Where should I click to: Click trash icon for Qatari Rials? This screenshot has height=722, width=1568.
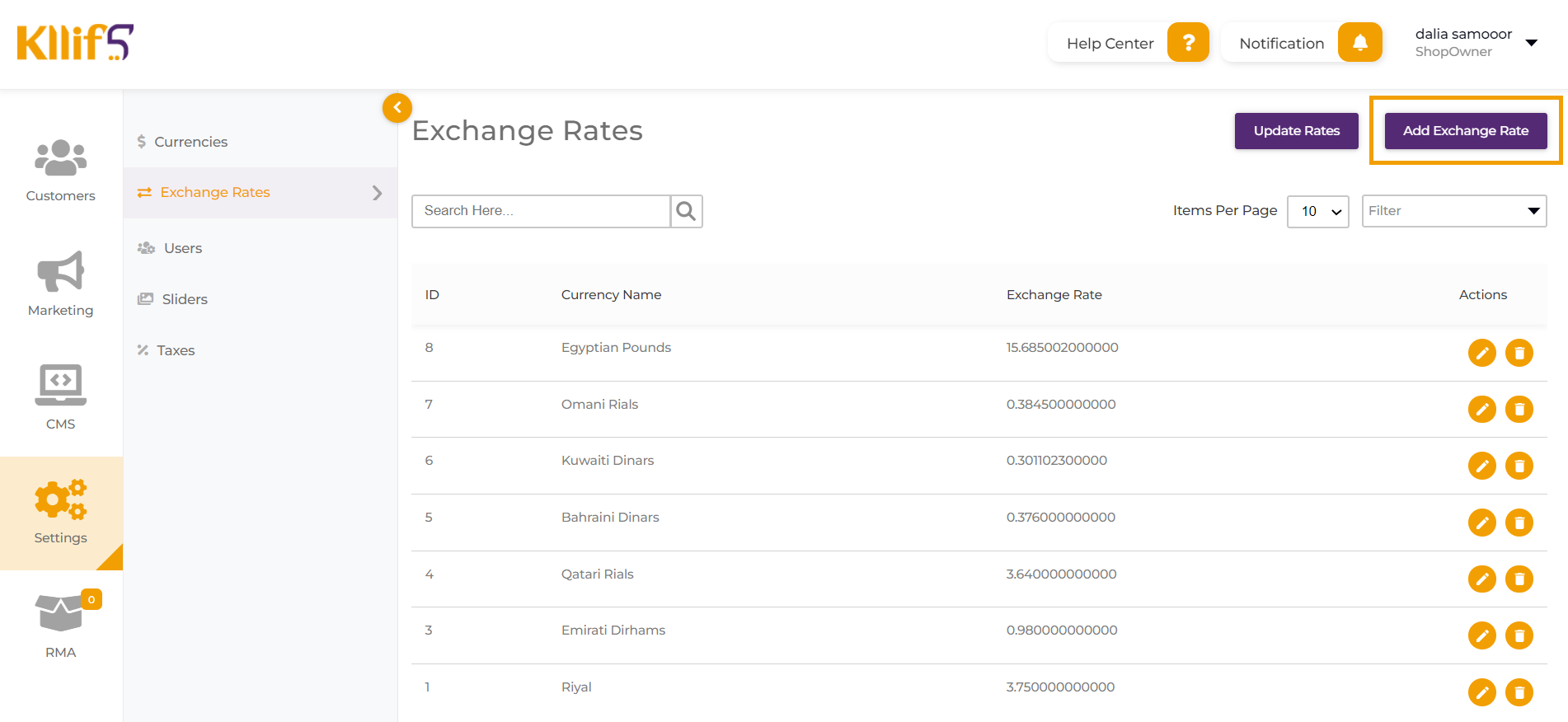point(1519,579)
